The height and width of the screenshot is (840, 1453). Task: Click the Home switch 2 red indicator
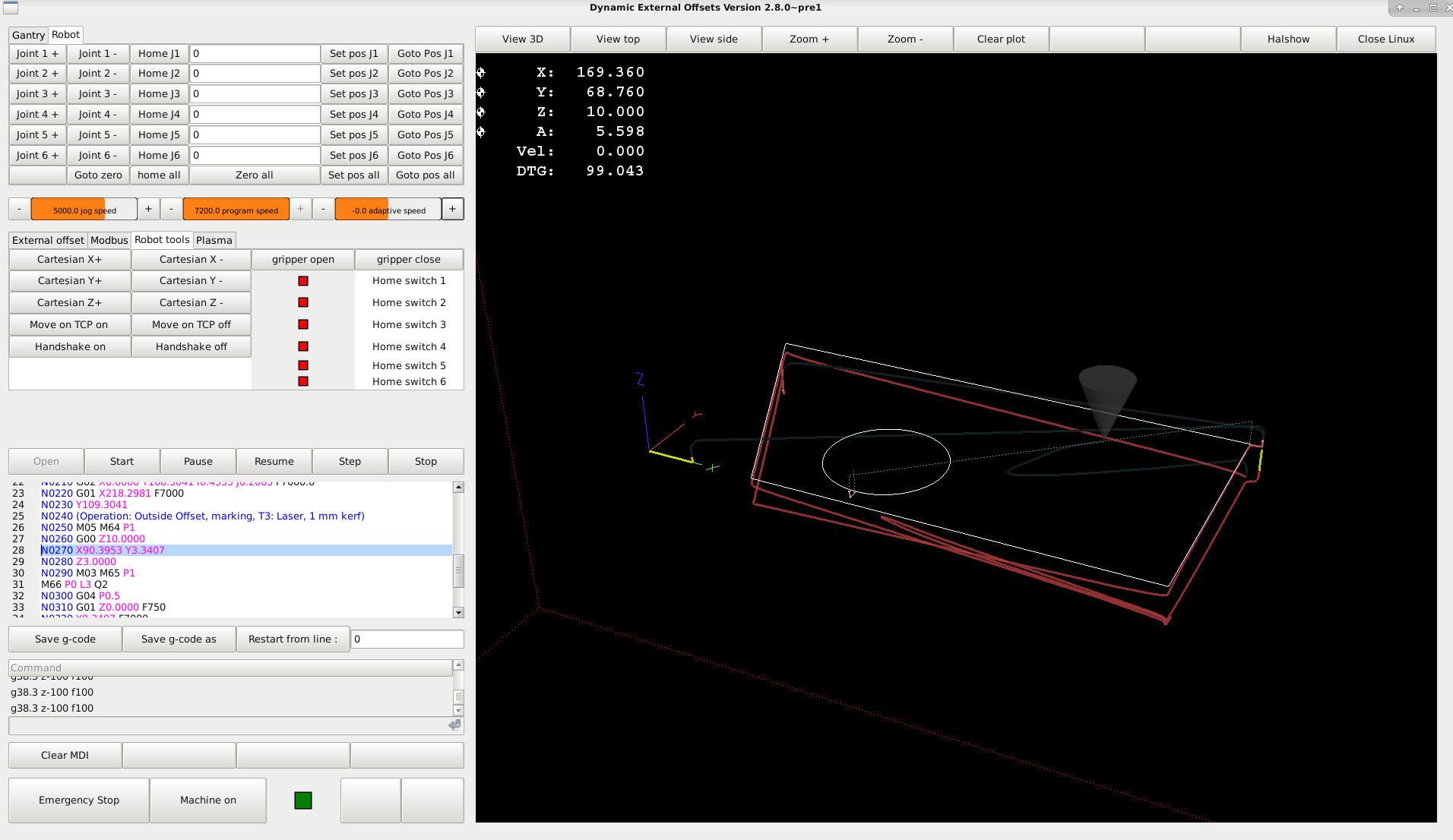click(x=303, y=302)
